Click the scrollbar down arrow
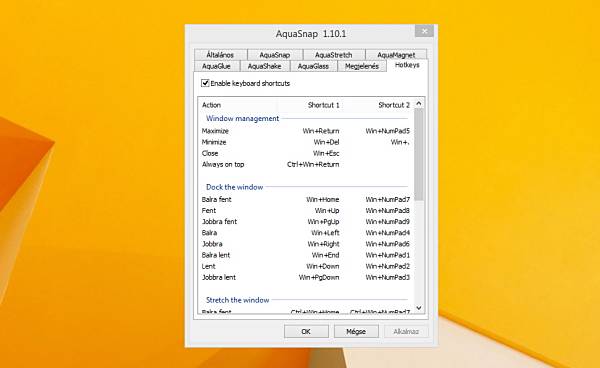Screen dimensions: 600x368 [419, 308]
